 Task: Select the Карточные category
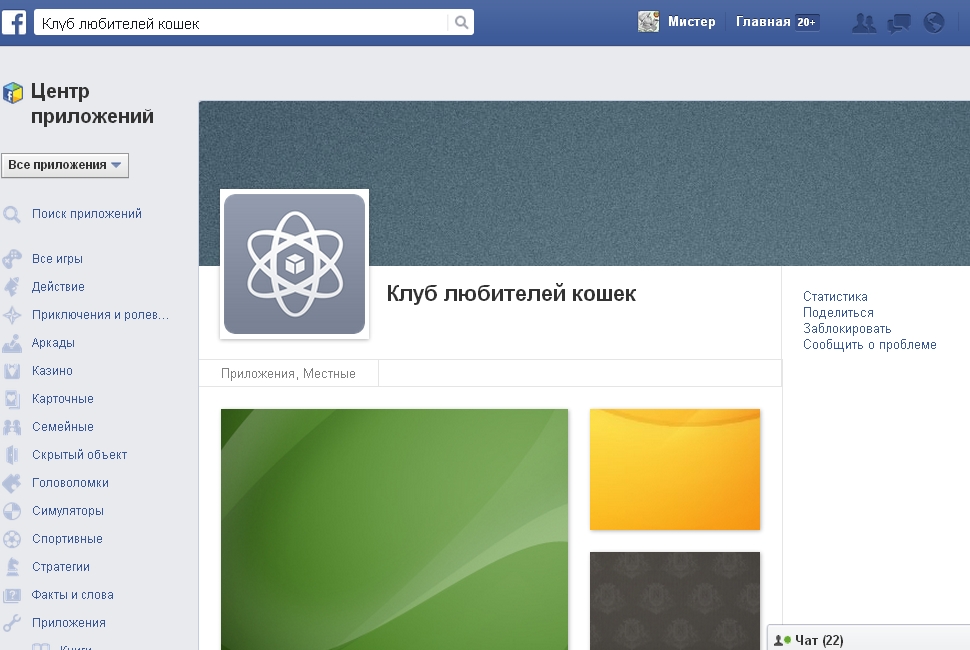click(62, 399)
